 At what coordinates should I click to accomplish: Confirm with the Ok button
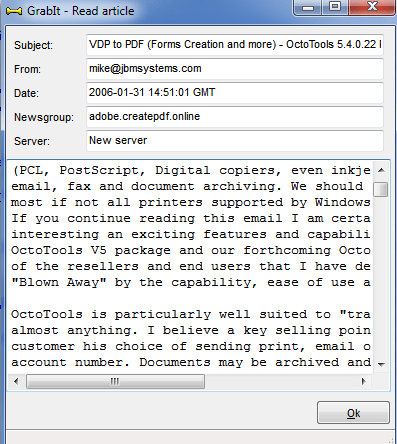(353, 413)
